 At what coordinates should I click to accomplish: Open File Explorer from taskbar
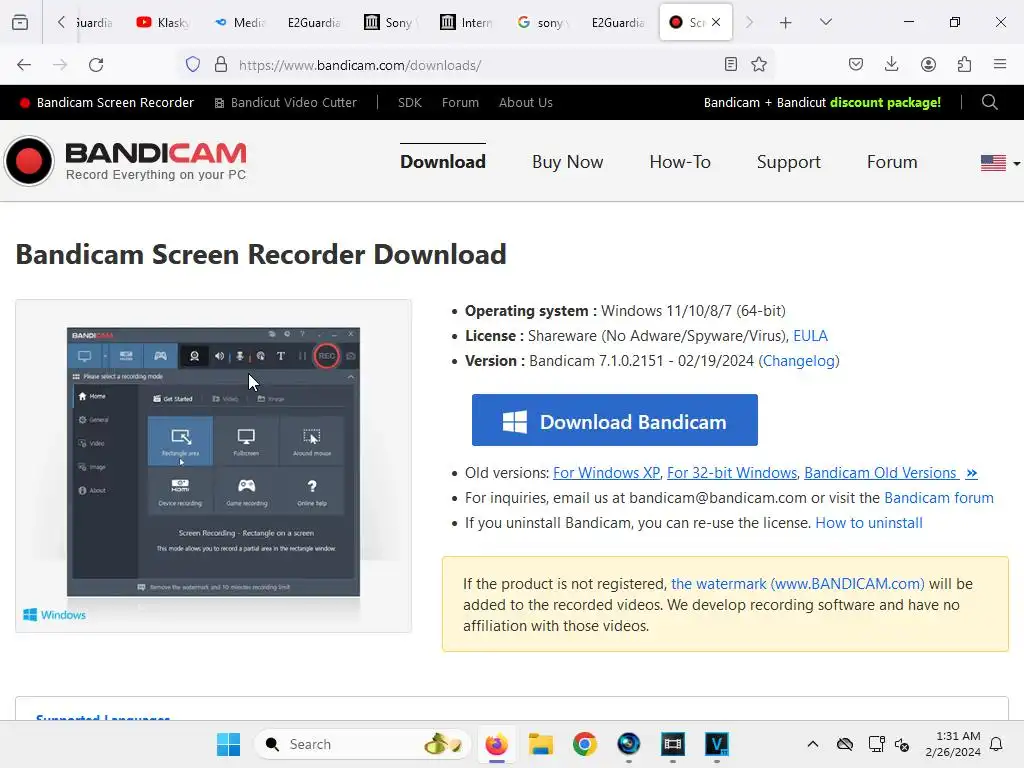[541, 744]
